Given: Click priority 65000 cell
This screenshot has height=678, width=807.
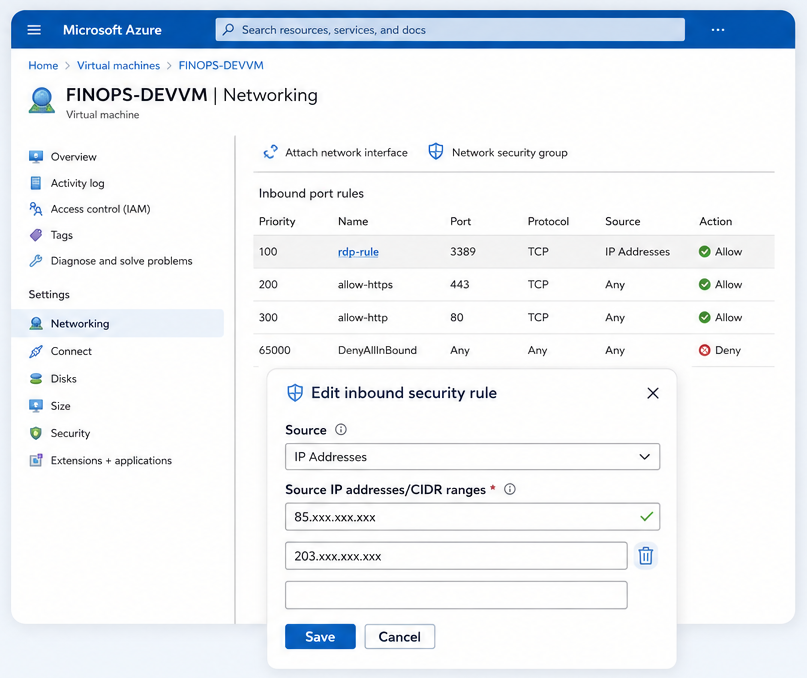Looking at the screenshot, I should [274, 350].
